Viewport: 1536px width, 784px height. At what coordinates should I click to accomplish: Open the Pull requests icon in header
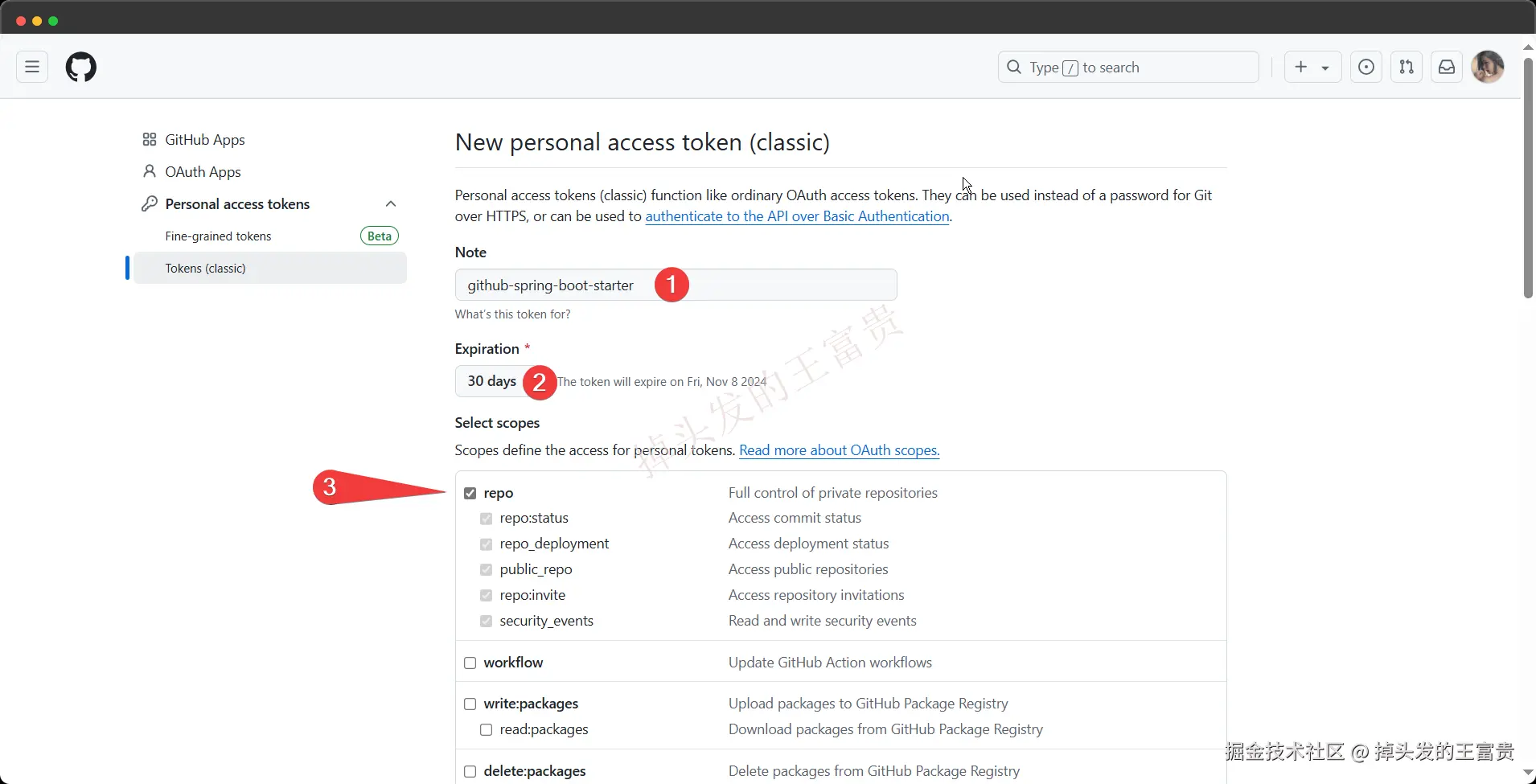pyautogui.click(x=1407, y=67)
